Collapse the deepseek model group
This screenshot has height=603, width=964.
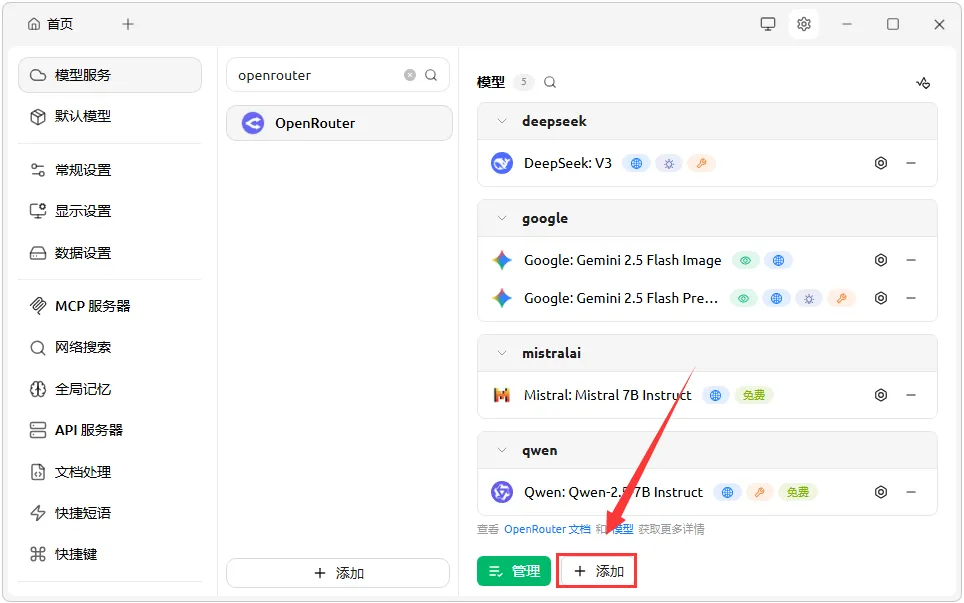[x=502, y=121]
